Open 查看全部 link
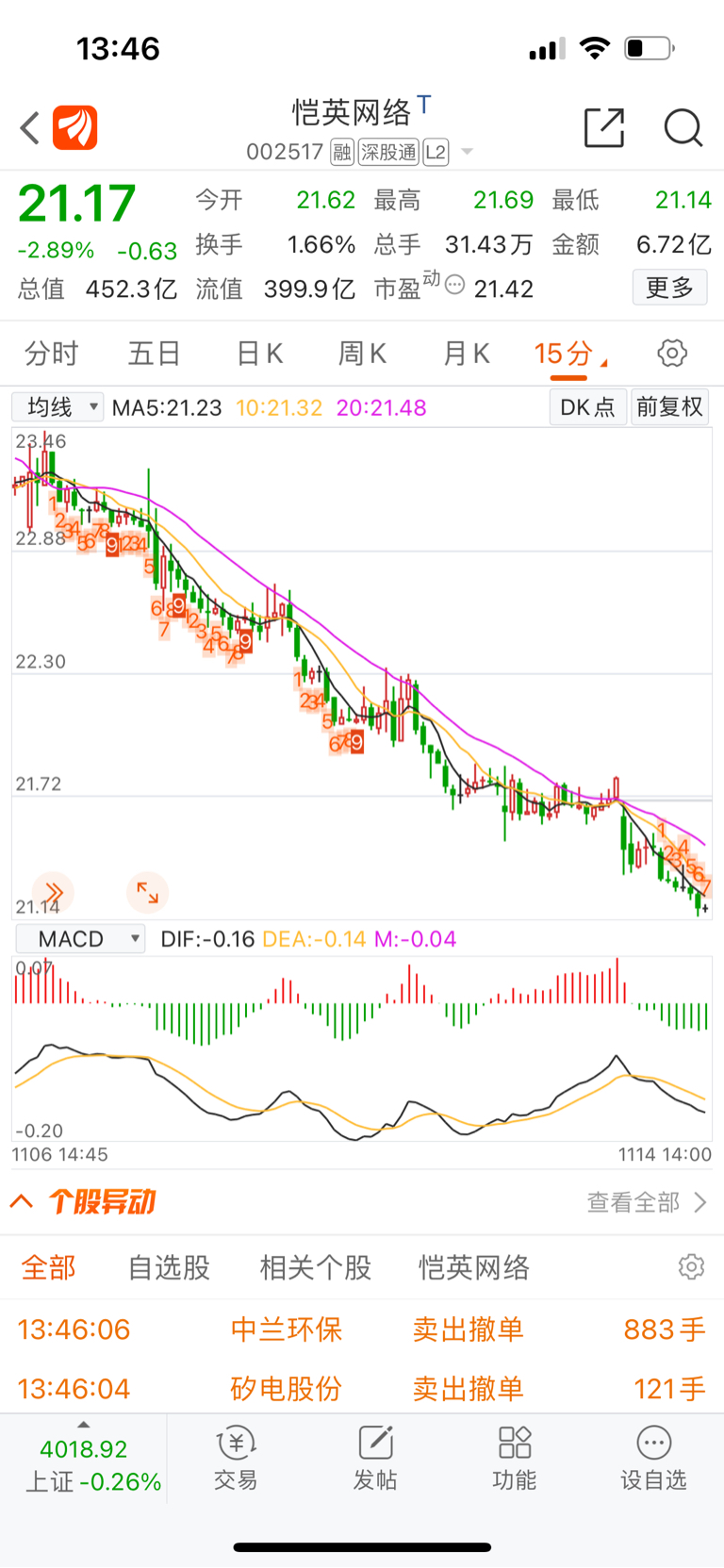 pyautogui.click(x=647, y=1202)
